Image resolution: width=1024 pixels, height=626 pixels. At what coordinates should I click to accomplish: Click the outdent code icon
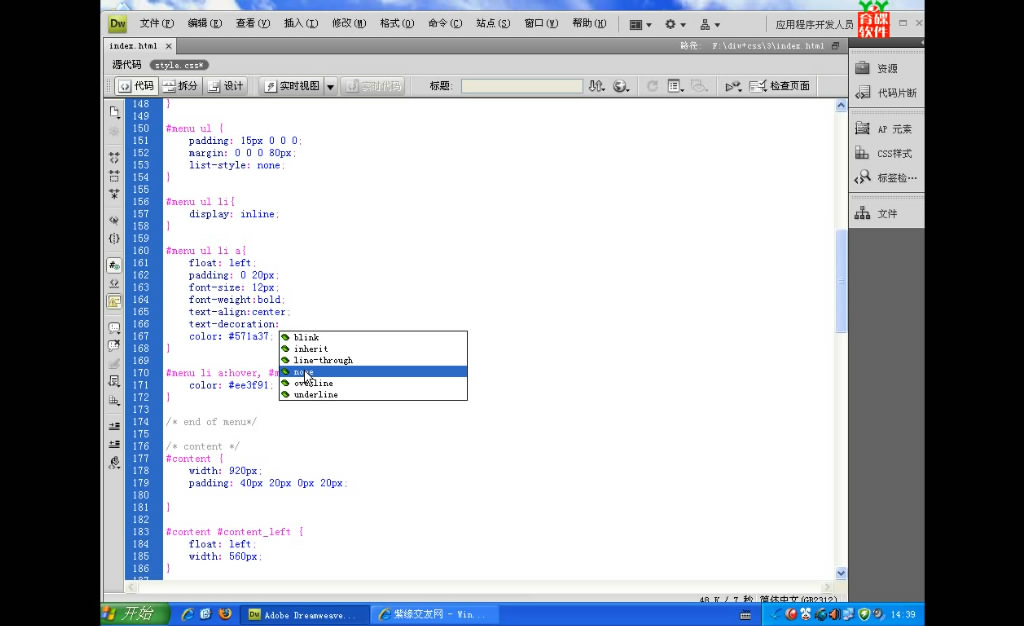[x=114, y=444]
